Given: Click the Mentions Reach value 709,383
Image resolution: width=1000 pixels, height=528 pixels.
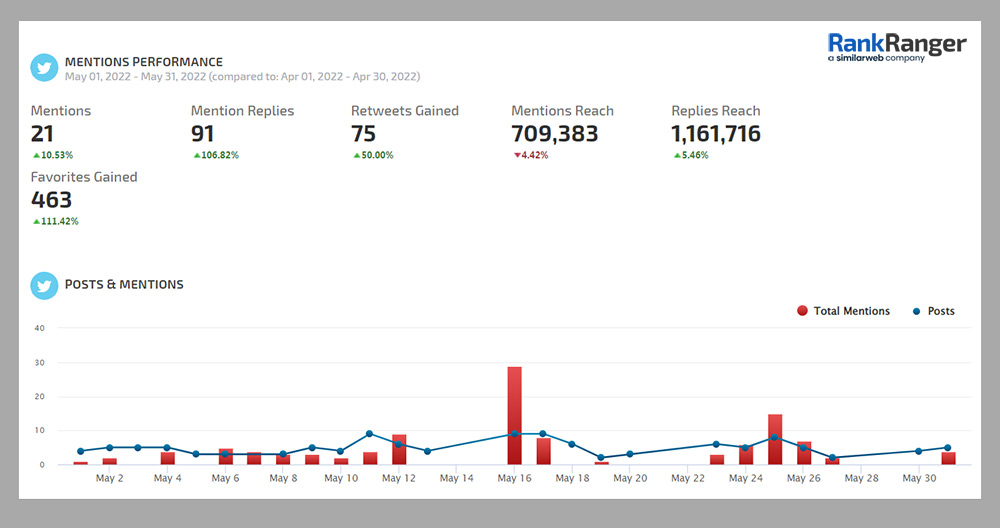Looking at the screenshot, I should [x=554, y=134].
